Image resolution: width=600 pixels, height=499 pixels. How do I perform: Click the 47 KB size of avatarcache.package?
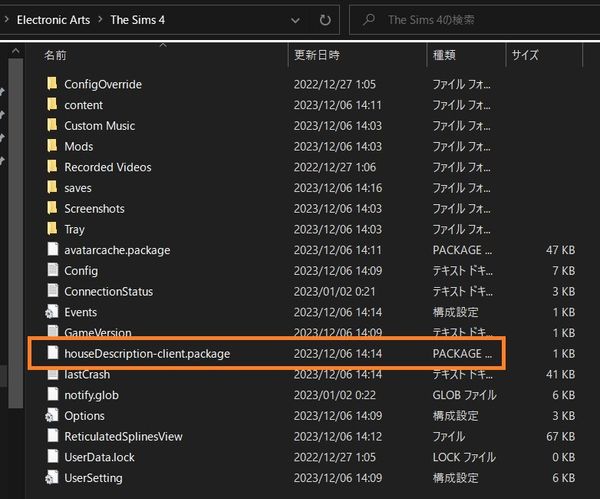click(561, 250)
